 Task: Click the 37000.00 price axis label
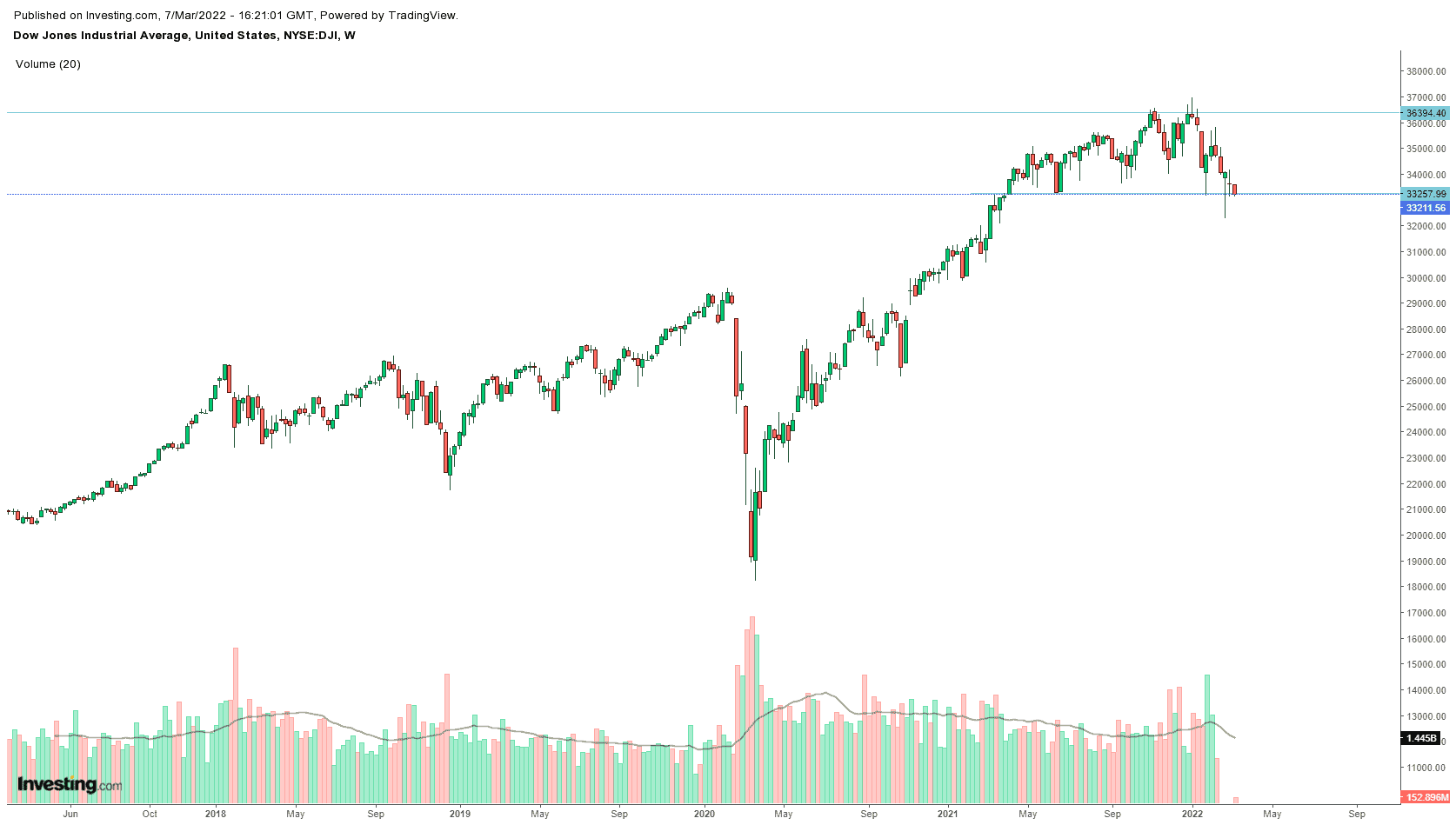(x=1426, y=97)
